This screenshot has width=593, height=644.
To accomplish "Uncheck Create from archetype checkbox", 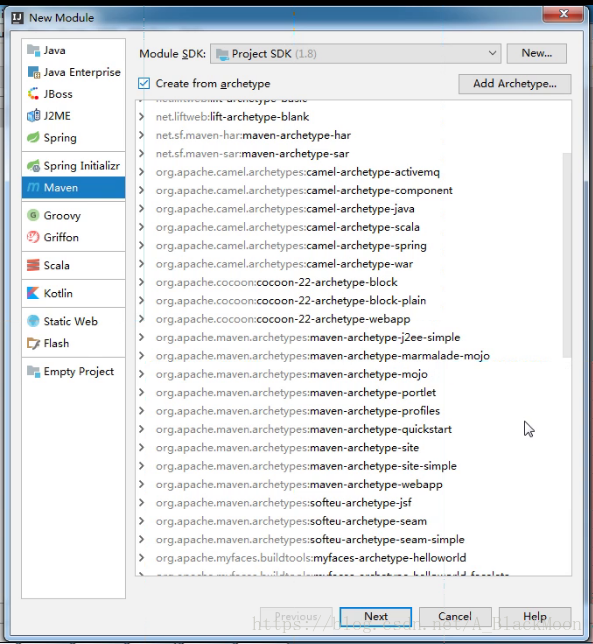I will [x=144, y=83].
